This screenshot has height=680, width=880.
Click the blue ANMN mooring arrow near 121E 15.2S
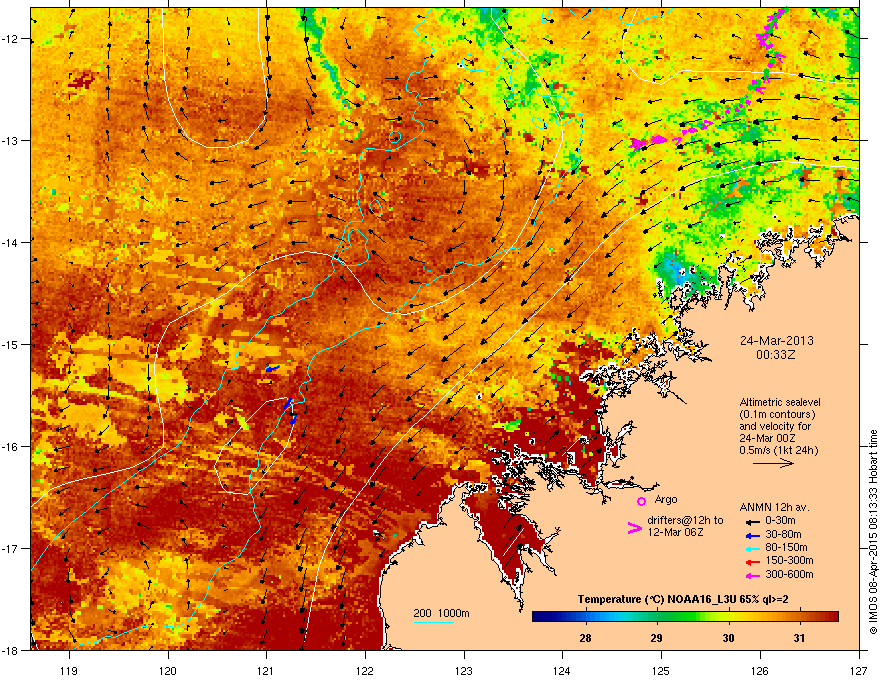[x=272, y=369]
